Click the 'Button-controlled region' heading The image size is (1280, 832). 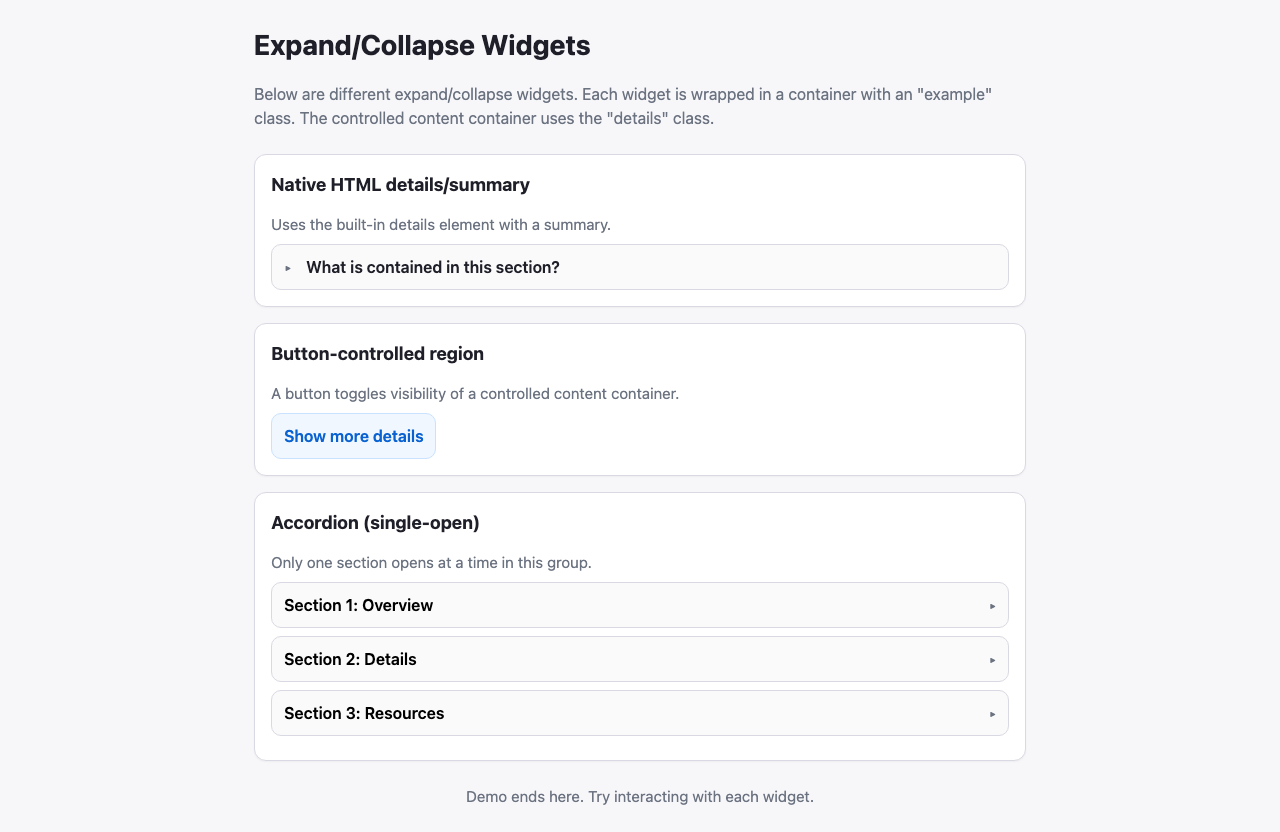click(377, 354)
